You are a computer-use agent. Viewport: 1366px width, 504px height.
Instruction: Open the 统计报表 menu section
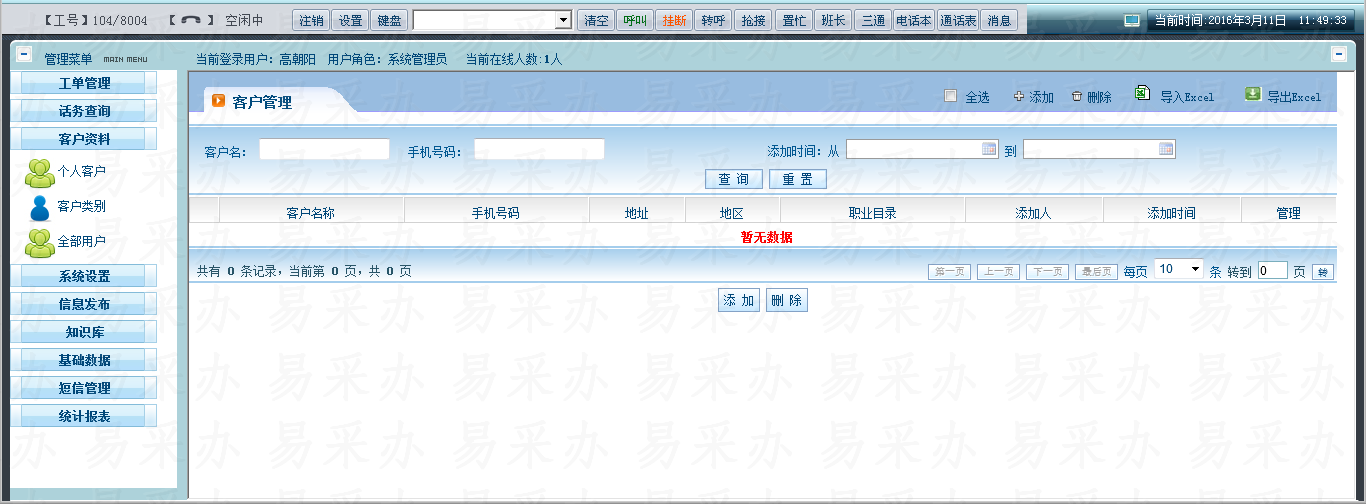pyautogui.click(x=84, y=416)
